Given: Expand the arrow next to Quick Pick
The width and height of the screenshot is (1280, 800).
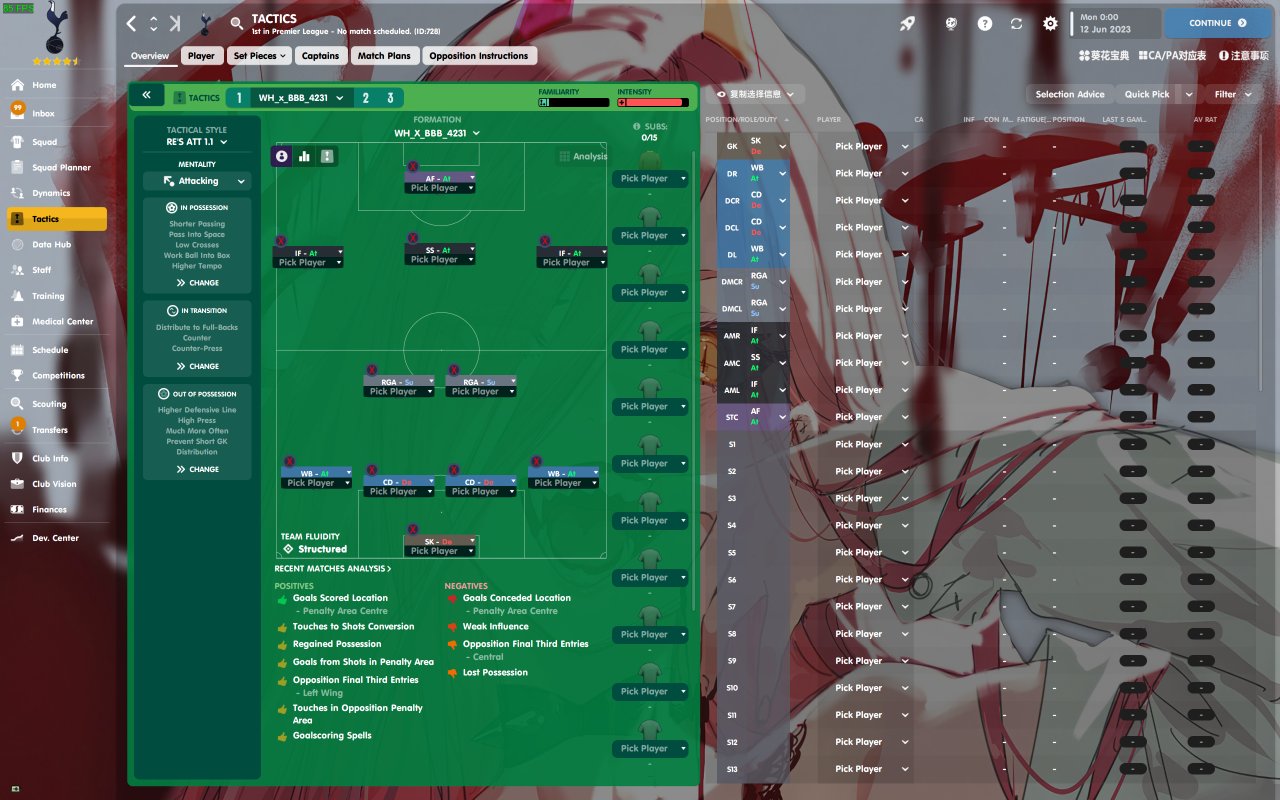Looking at the screenshot, I should 1188,94.
